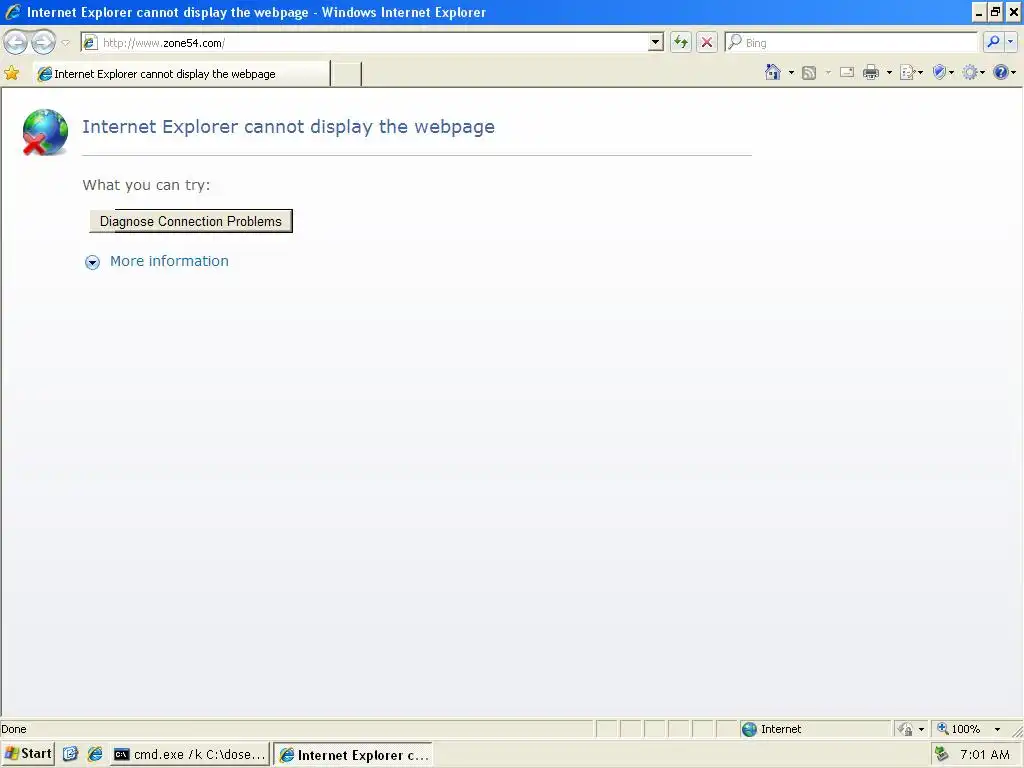The image size is (1024, 768).
Task: Expand the More information arrow
Action: [x=92, y=262]
